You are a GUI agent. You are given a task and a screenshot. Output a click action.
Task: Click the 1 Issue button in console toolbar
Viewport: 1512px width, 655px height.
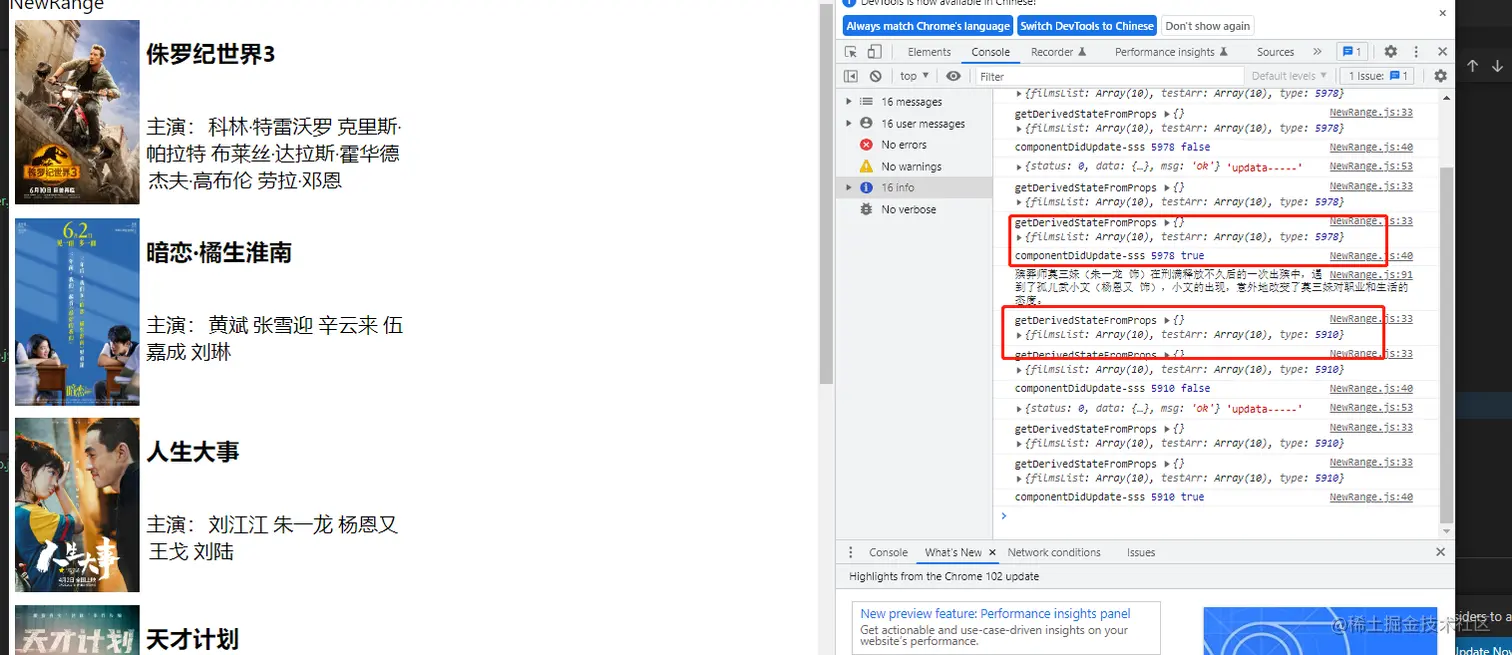coord(1377,76)
